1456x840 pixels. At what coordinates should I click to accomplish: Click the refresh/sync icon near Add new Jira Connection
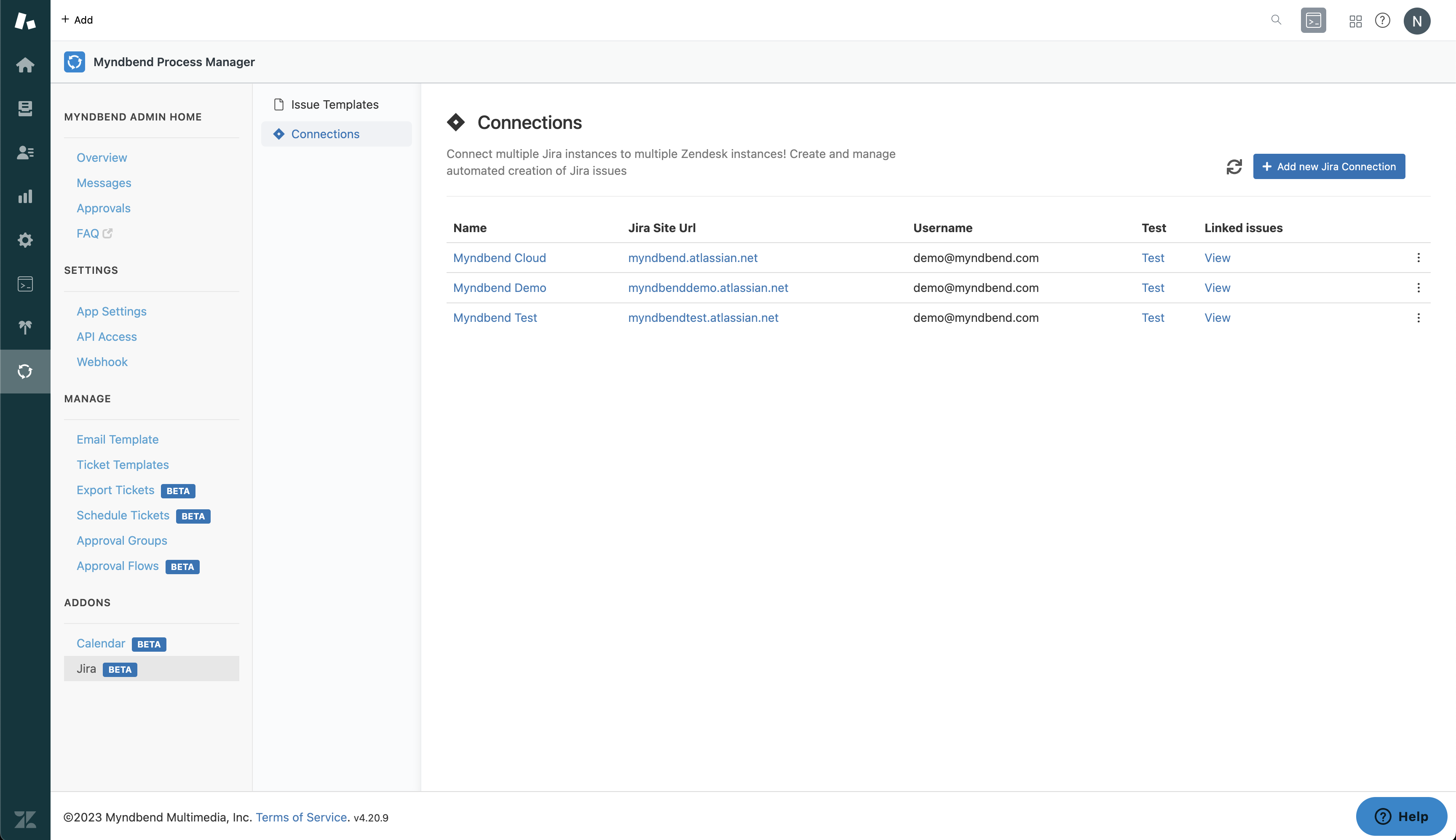pos(1234,166)
